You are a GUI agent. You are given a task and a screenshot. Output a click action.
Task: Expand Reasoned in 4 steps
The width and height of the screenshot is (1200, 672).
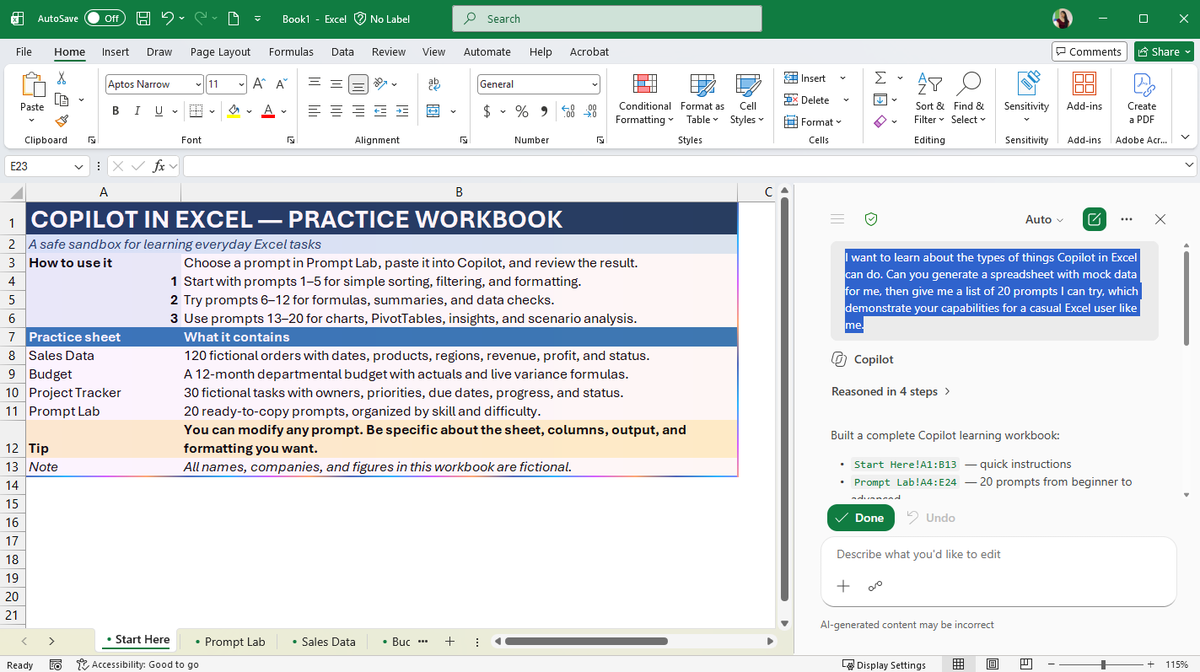[890, 391]
